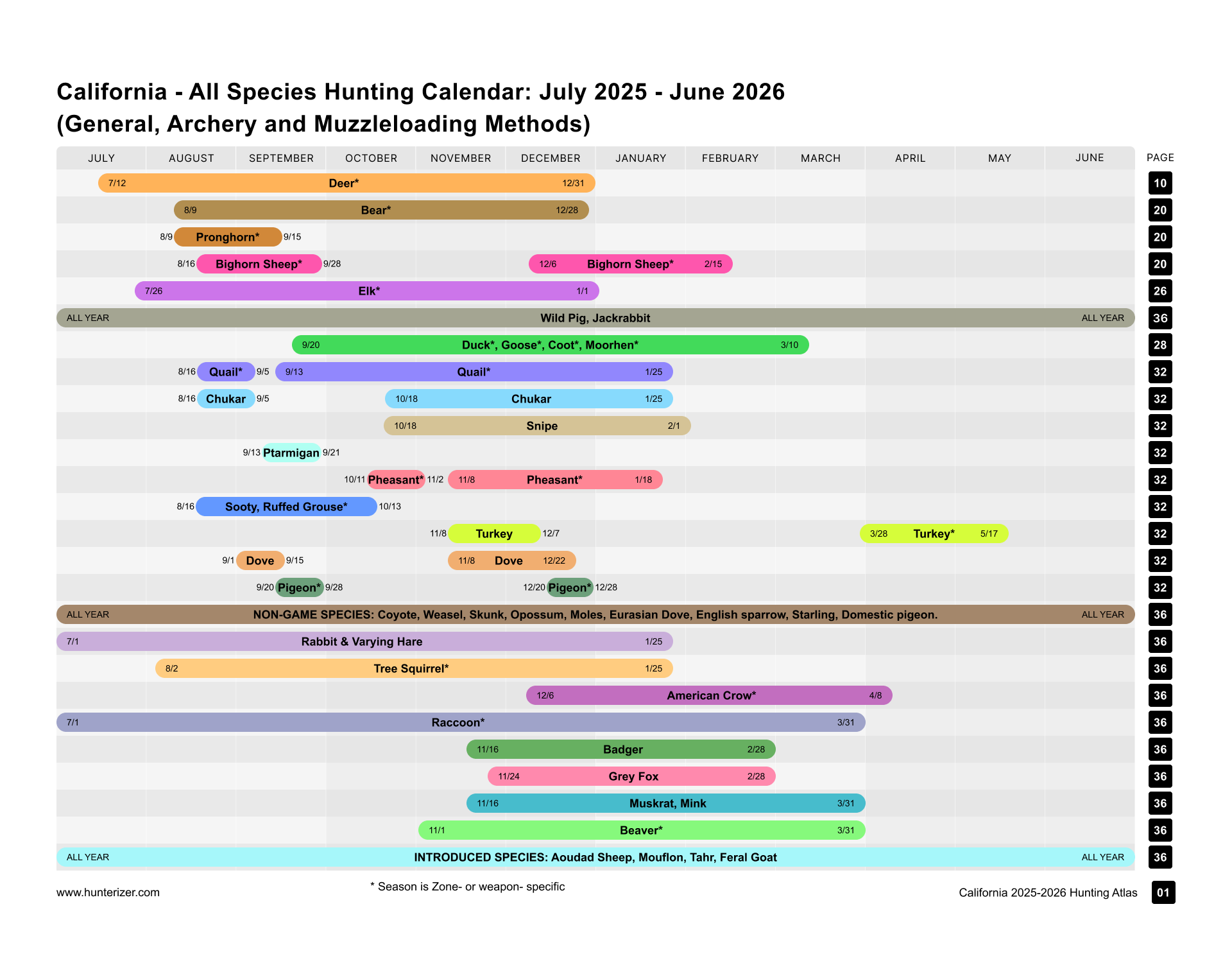The height and width of the screenshot is (954, 1232).
Task: Select the OCTOBER month header
Action: point(371,158)
